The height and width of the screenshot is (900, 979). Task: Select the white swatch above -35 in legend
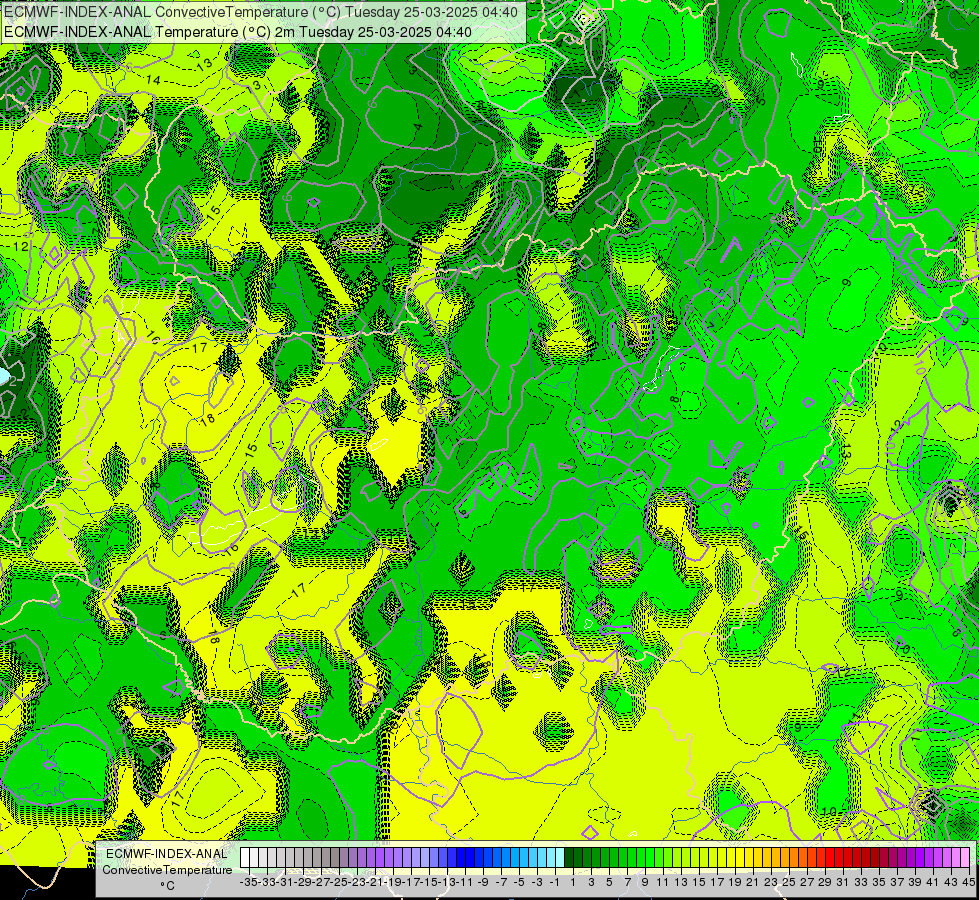245,858
